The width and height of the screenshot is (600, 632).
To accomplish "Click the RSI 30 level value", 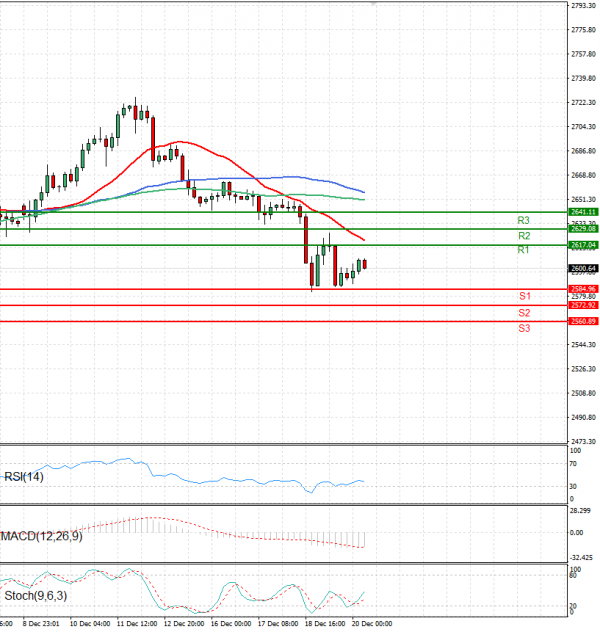I will pyautogui.click(x=573, y=486).
